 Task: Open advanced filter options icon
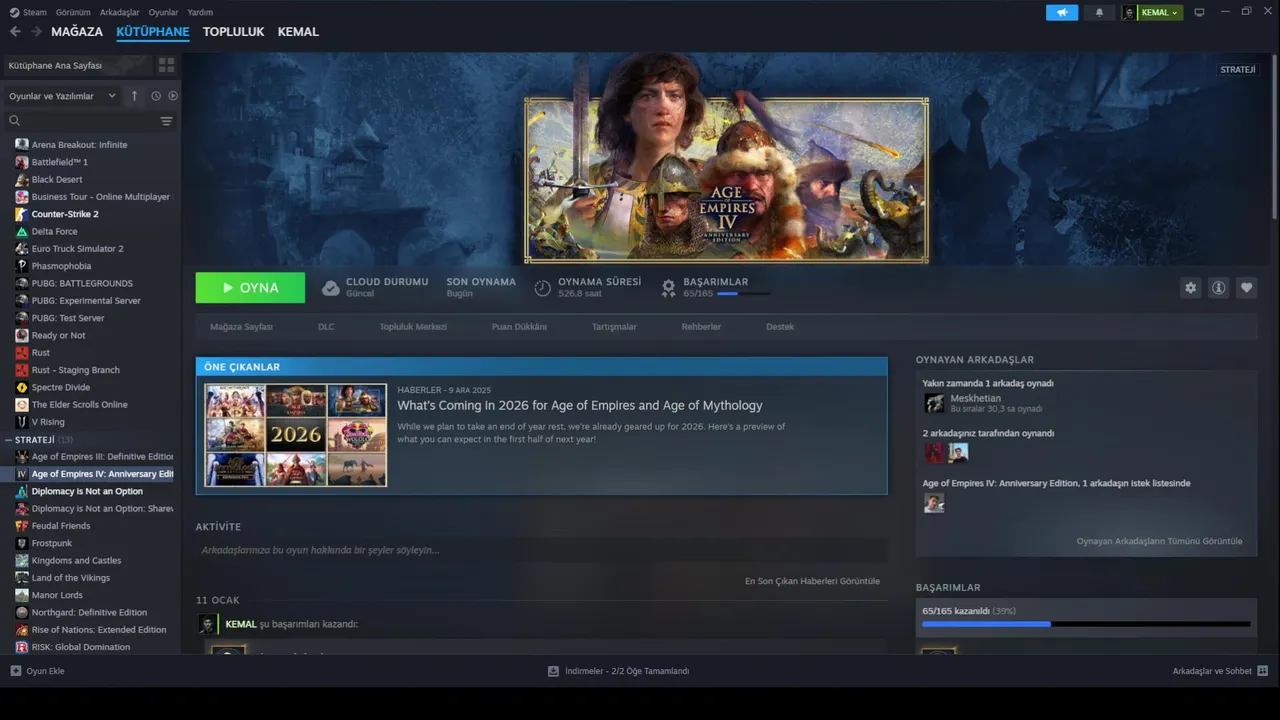[x=166, y=121]
